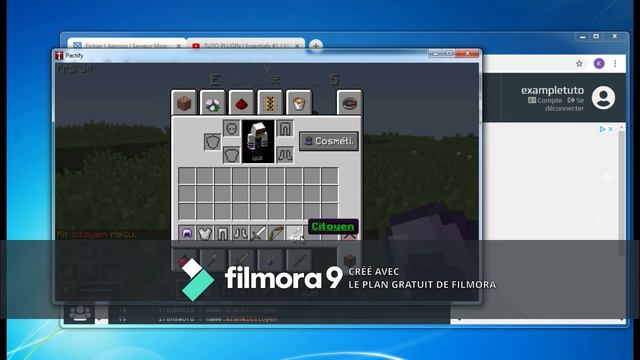This screenshot has height=360, width=640.
Task: Click the Se déconnecter logout link
Action: point(564,104)
